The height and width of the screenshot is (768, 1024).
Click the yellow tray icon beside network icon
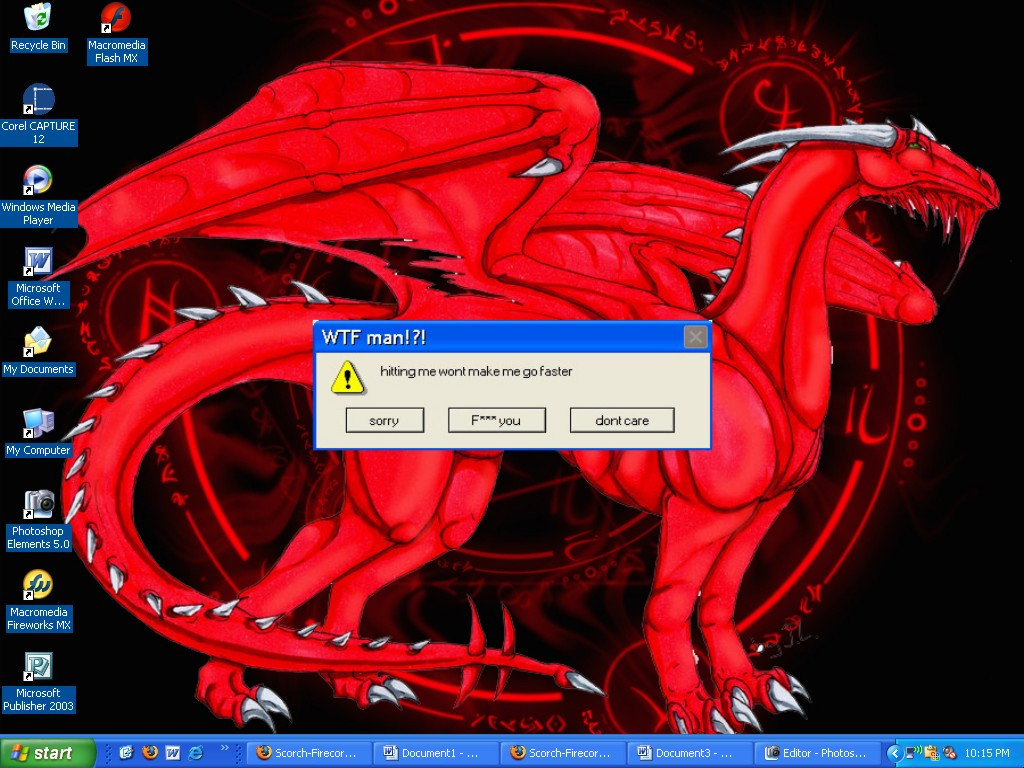point(931,753)
